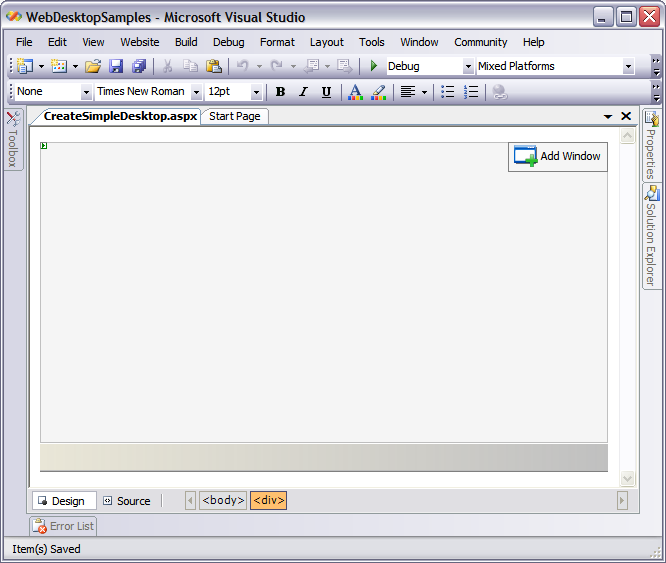This screenshot has width=666, height=563.
Task: Toggle Italic formatting
Action: [303, 92]
